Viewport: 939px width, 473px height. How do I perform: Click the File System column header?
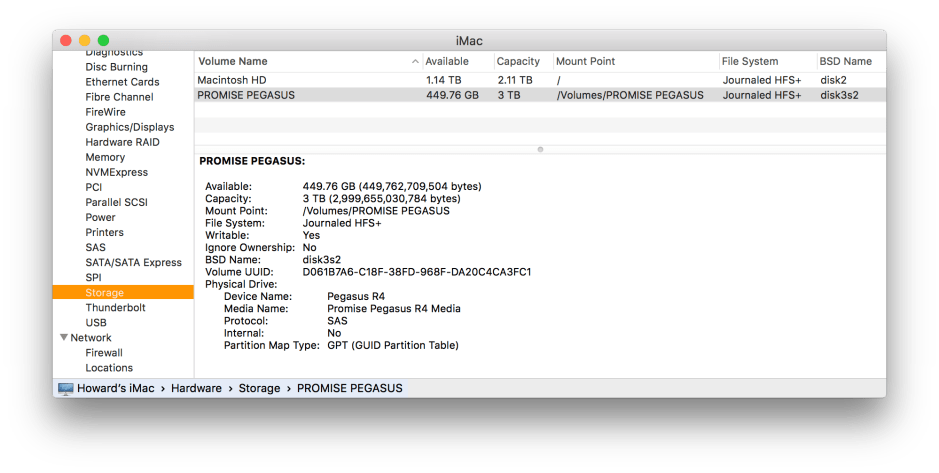tap(750, 61)
